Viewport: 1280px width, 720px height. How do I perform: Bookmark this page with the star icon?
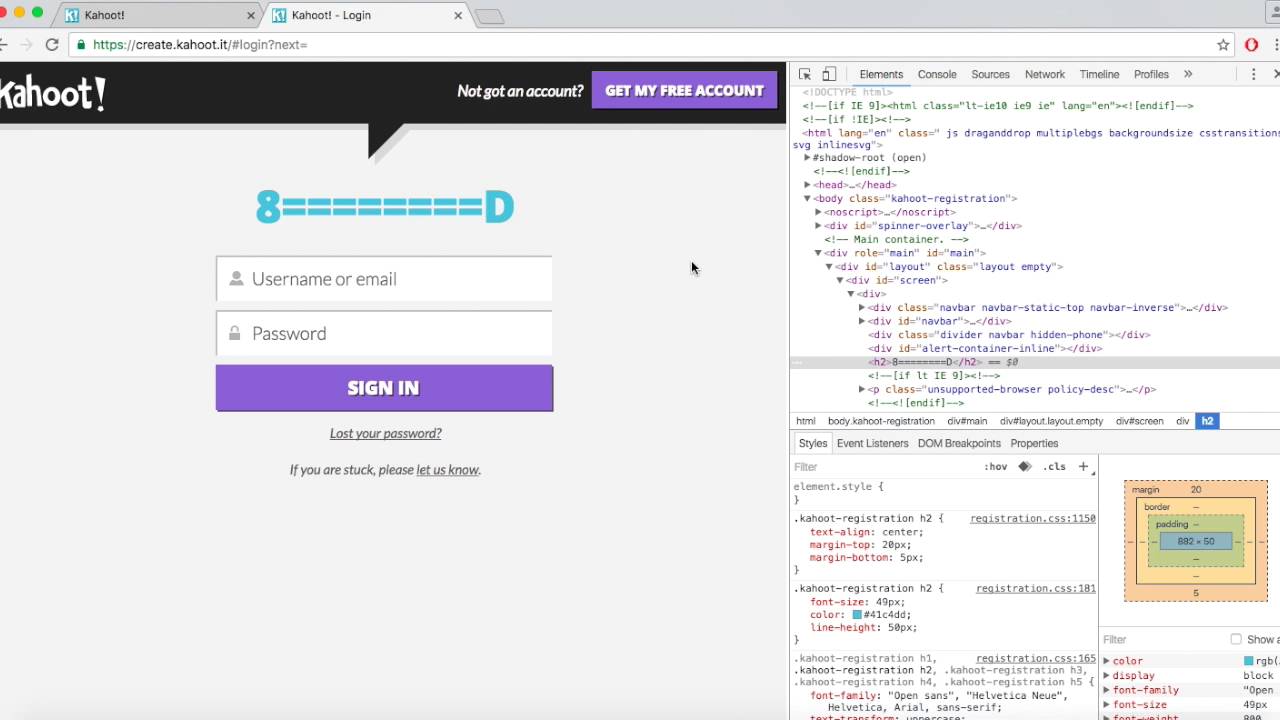tap(1223, 45)
